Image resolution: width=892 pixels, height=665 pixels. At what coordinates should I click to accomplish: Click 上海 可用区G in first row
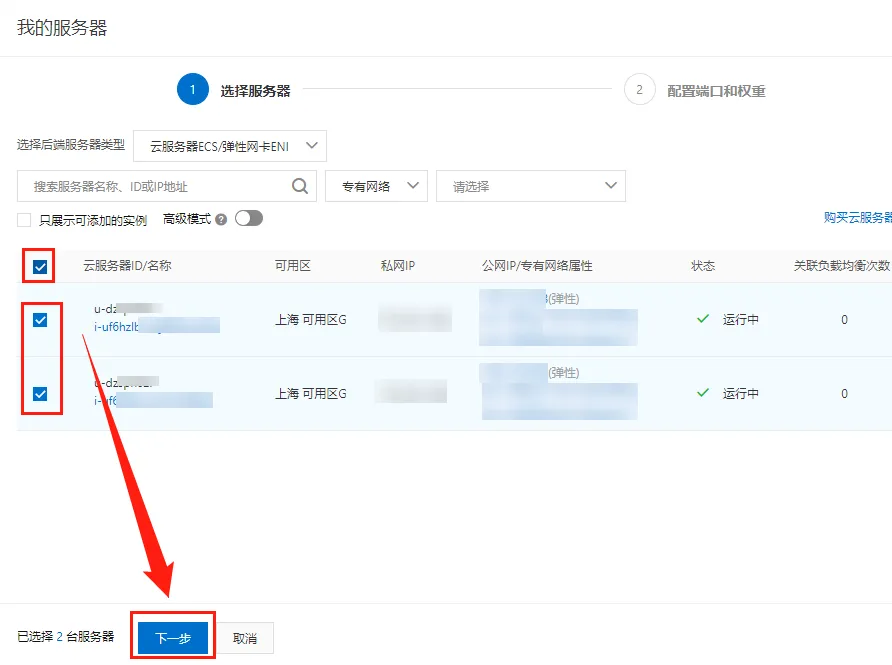click(x=311, y=320)
